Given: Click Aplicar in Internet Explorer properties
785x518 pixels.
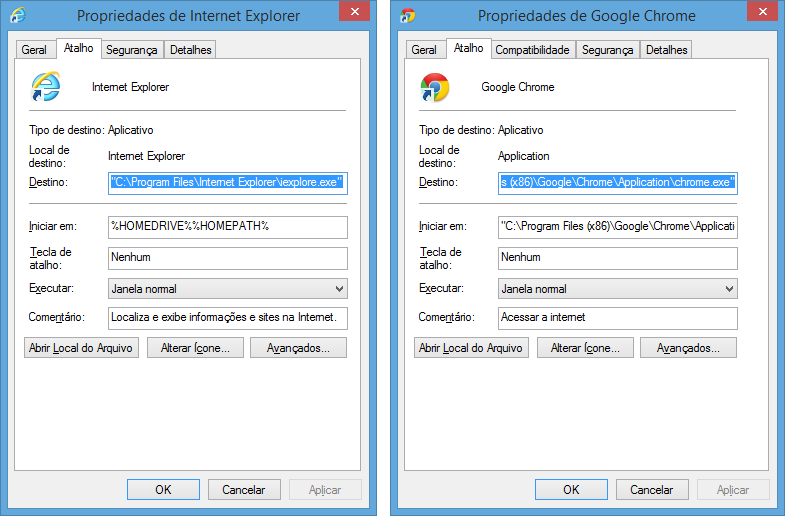Looking at the screenshot, I should point(325,489).
